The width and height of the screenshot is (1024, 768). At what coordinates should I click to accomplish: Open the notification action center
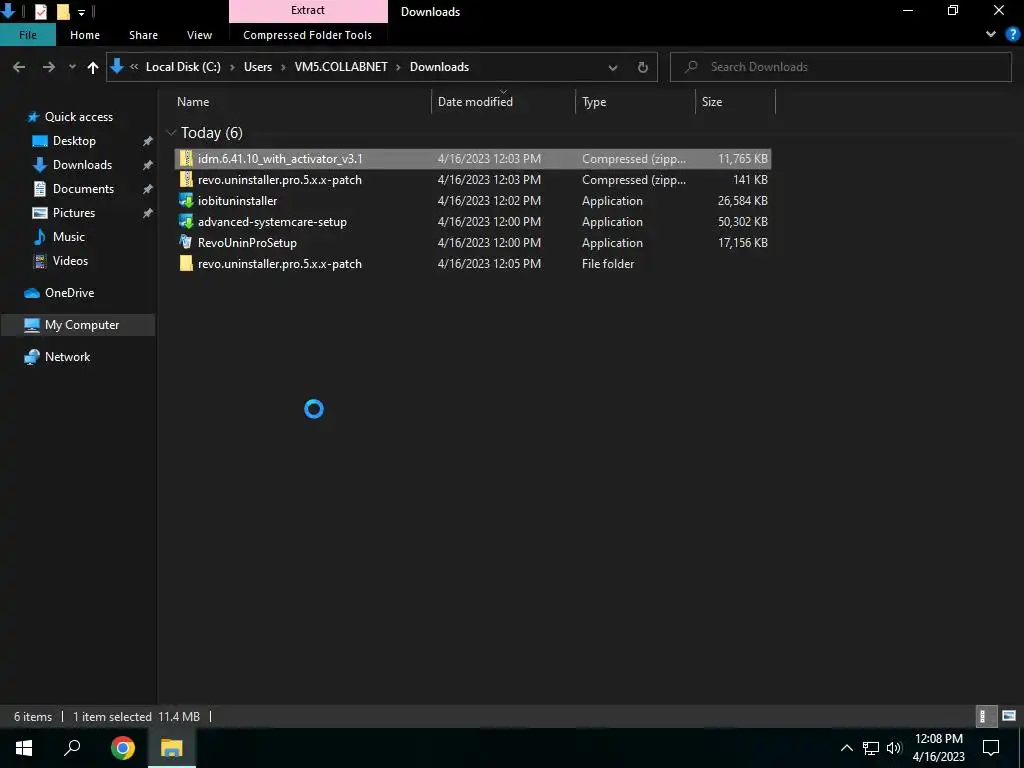pos(991,748)
